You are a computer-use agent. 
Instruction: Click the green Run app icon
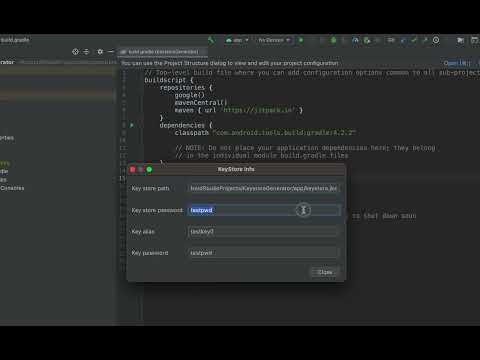click(301, 40)
